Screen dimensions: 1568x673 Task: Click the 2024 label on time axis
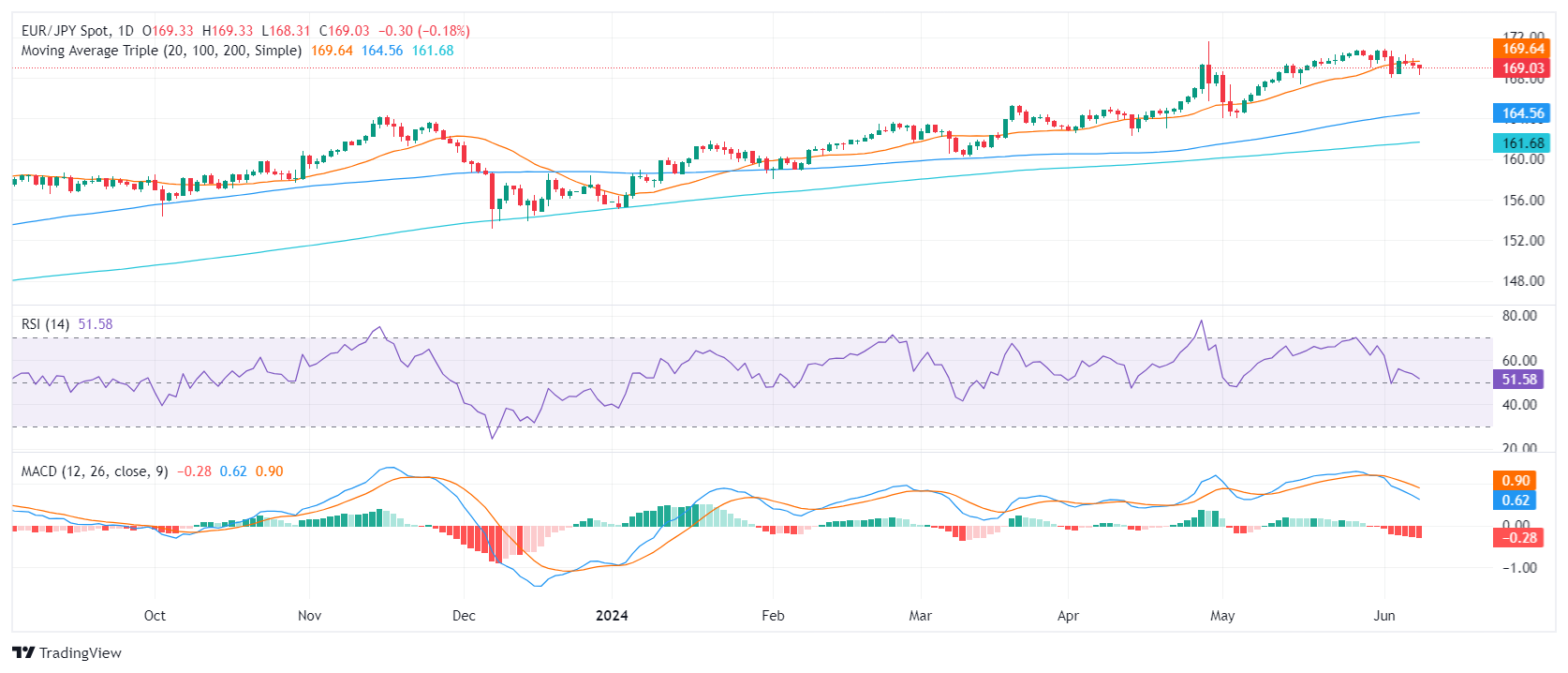[612, 616]
